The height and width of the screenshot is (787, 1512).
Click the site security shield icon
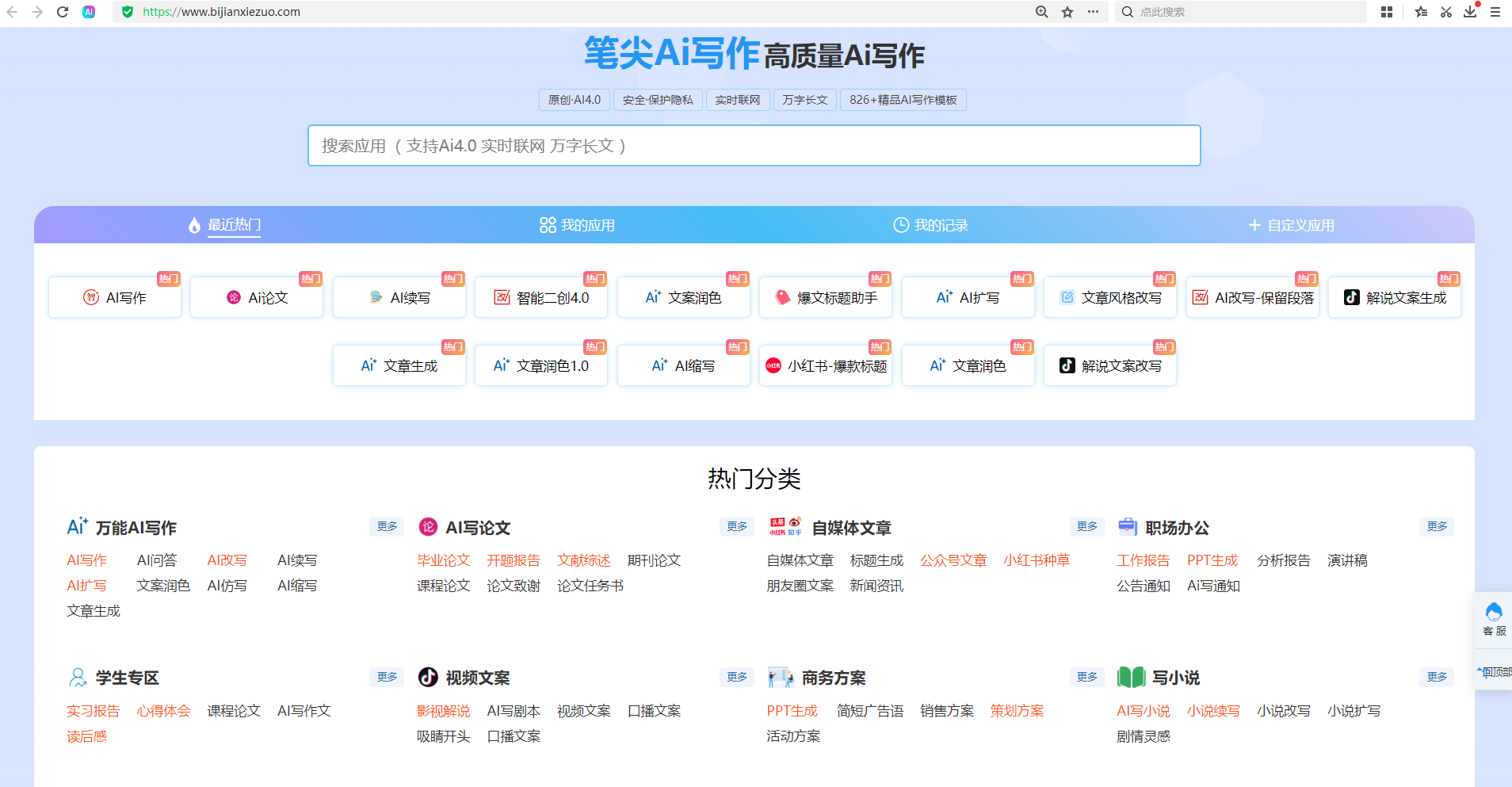(128, 12)
